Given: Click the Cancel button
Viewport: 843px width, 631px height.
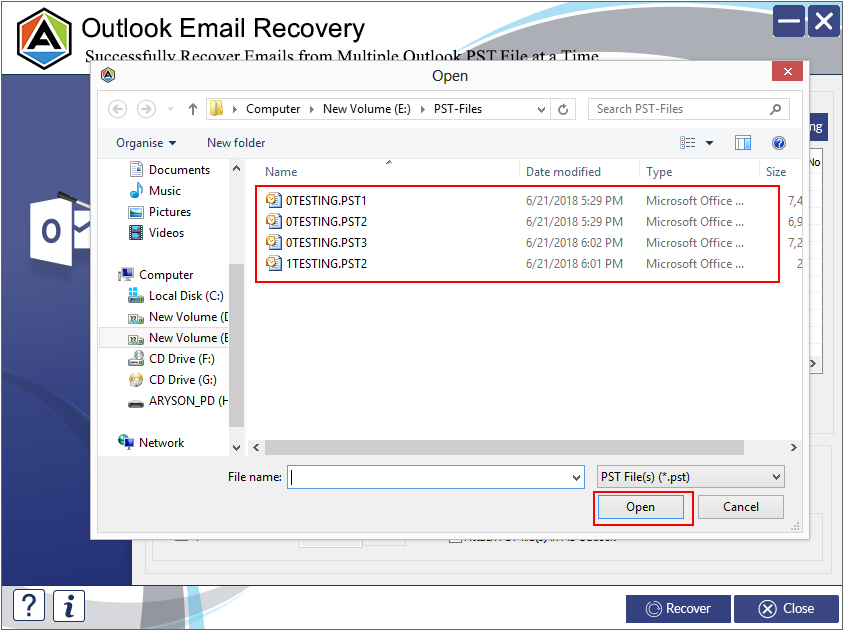Looking at the screenshot, I should click(740, 507).
